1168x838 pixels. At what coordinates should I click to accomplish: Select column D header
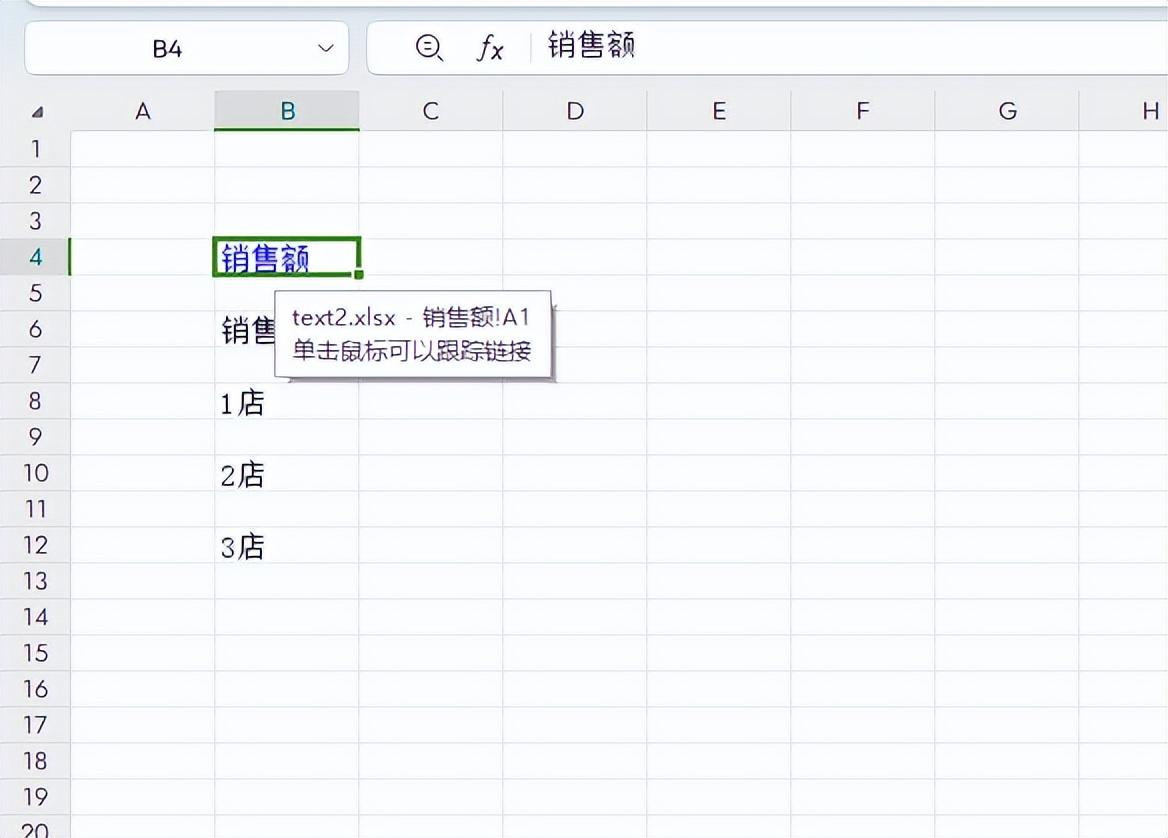click(575, 111)
